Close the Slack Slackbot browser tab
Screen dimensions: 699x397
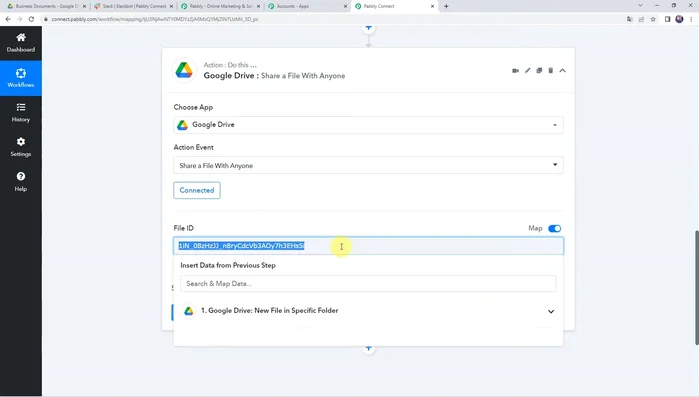[x=171, y=6]
